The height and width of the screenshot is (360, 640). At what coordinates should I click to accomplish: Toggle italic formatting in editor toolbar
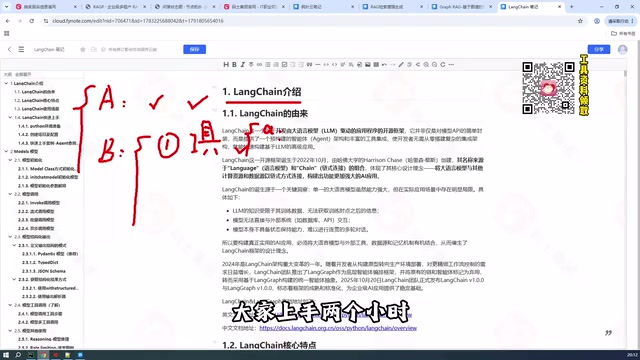(242, 64)
